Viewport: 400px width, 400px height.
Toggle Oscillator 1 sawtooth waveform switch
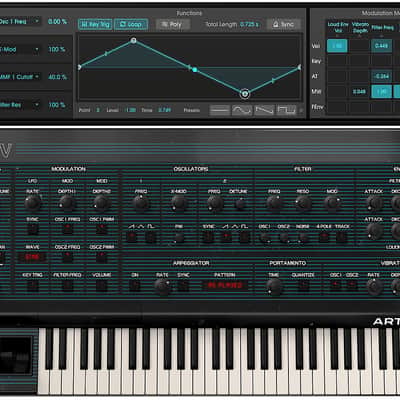132,237
